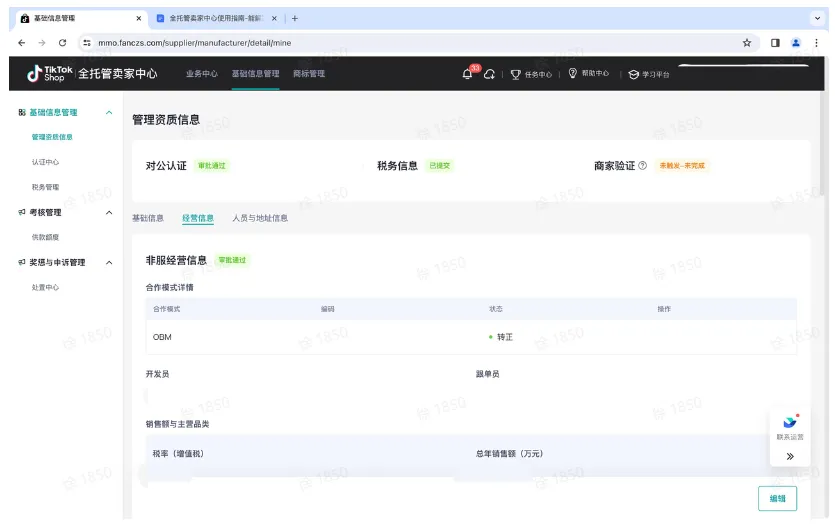Open 认证中心 in sidebar

[x=45, y=162]
